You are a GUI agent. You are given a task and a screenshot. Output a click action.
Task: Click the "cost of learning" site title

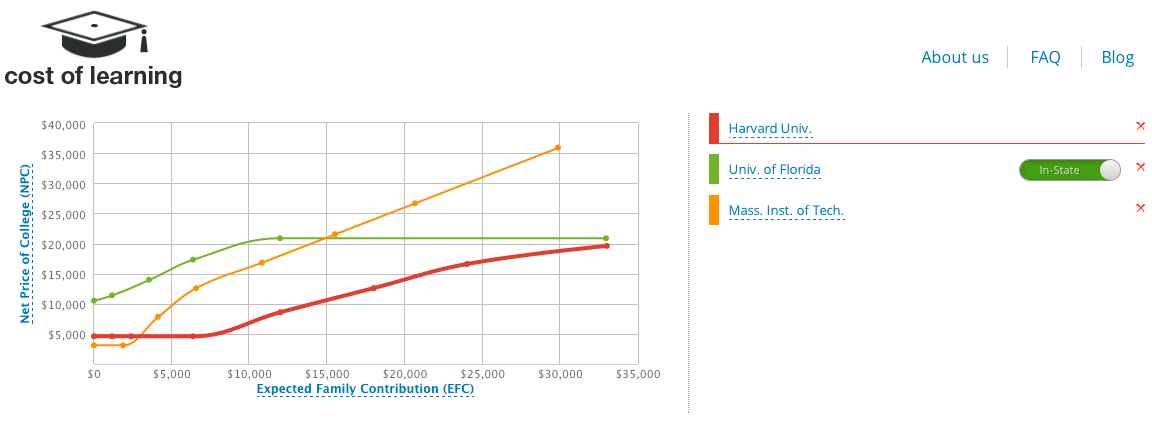point(93,76)
